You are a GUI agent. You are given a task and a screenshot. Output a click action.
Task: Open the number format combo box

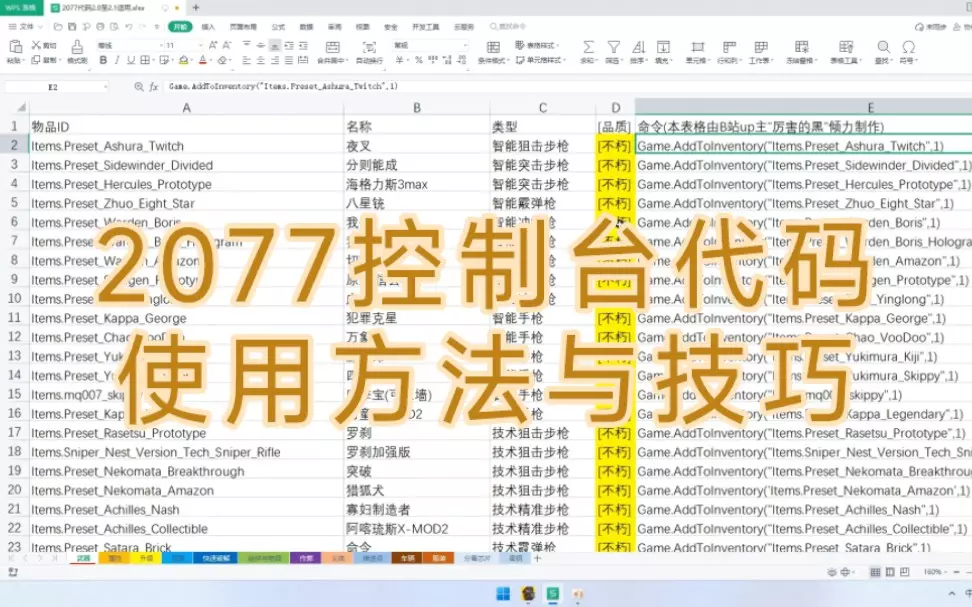[x=430, y=45]
